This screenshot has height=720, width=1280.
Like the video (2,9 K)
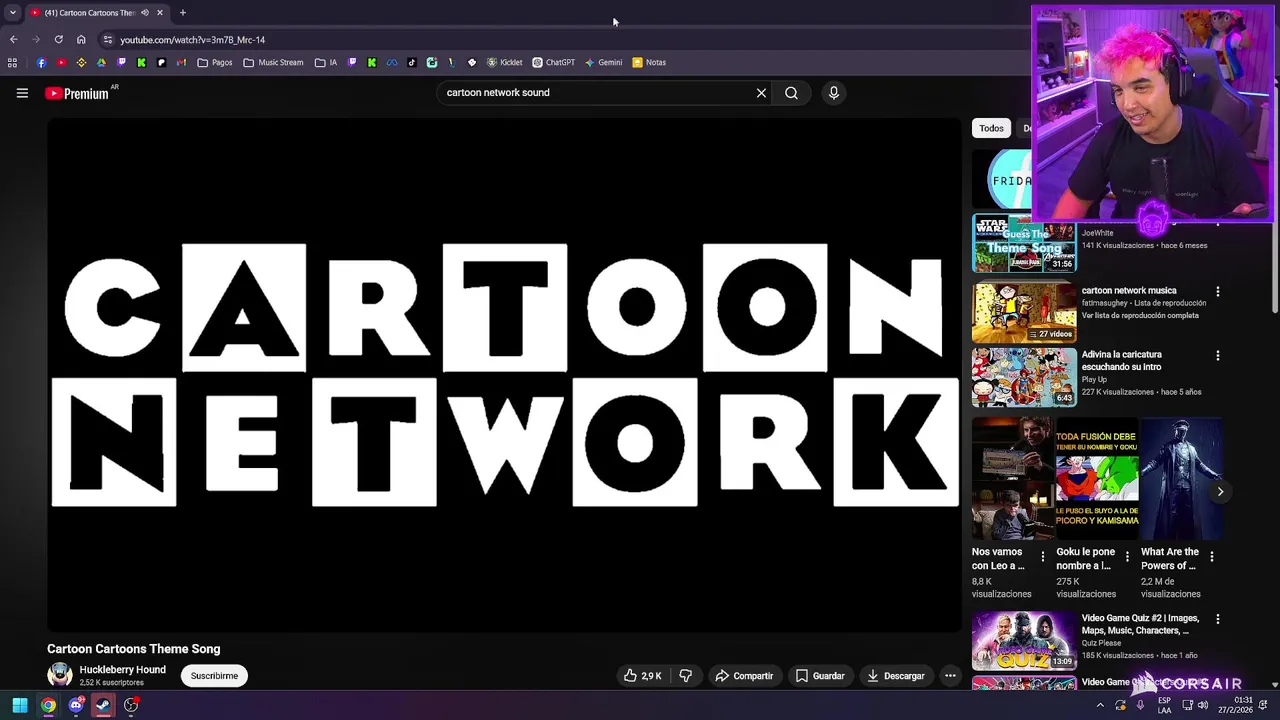643,676
